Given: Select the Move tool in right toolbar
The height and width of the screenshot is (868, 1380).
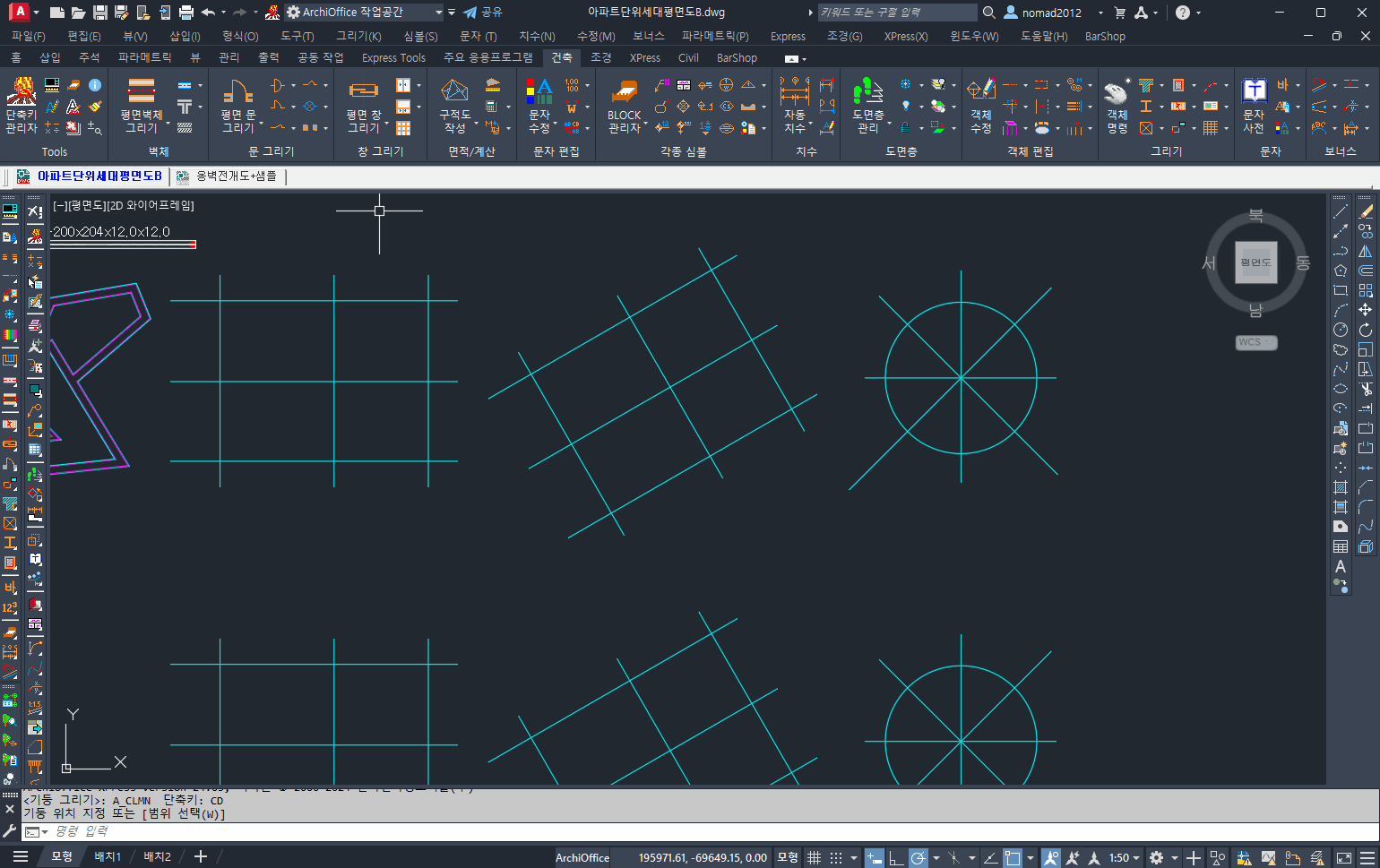Looking at the screenshot, I should pyautogui.click(x=1365, y=310).
